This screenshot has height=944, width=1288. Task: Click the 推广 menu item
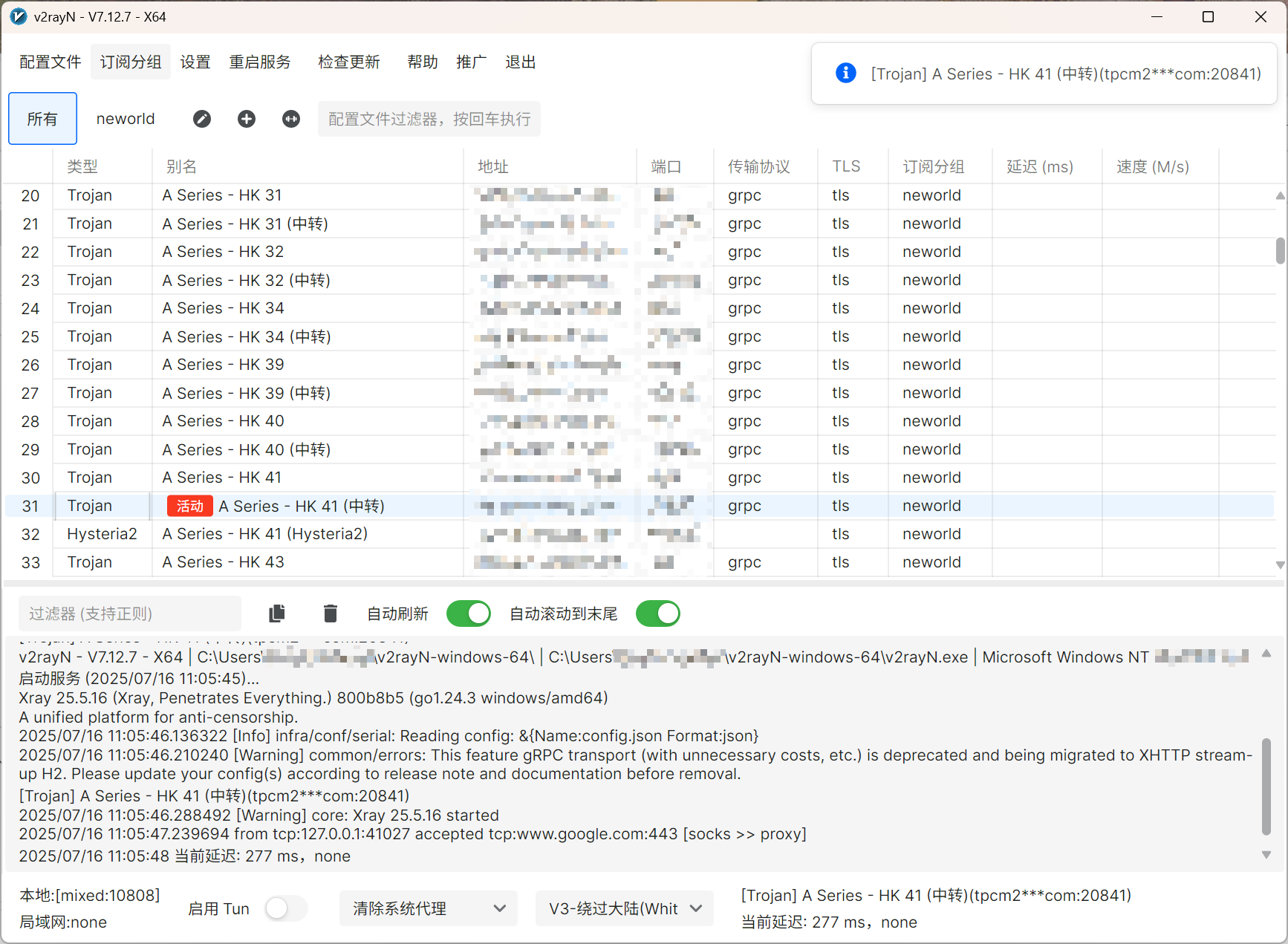pyautogui.click(x=472, y=62)
